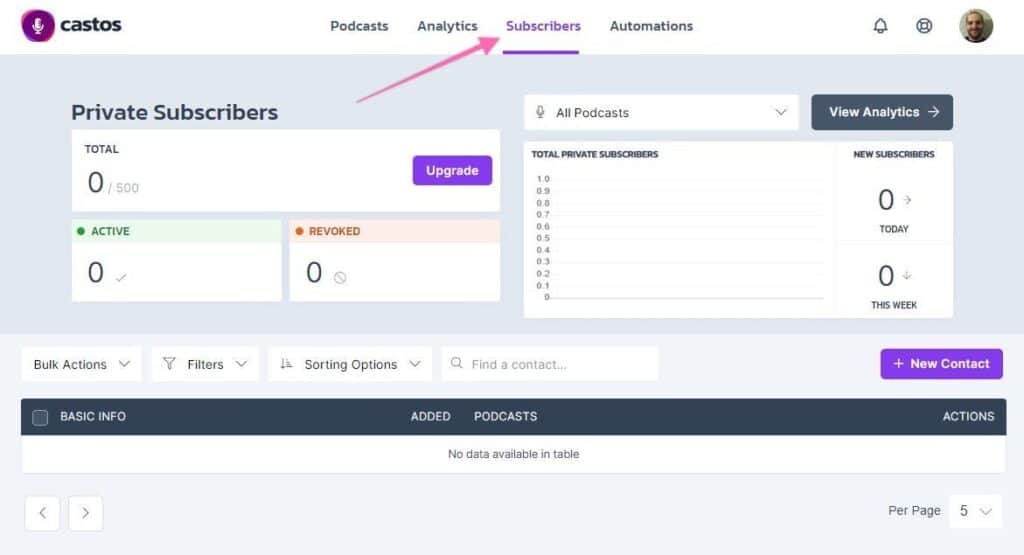Change the Per Page count dropdown
This screenshot has height=555, width=1024.
click(975, 511)
